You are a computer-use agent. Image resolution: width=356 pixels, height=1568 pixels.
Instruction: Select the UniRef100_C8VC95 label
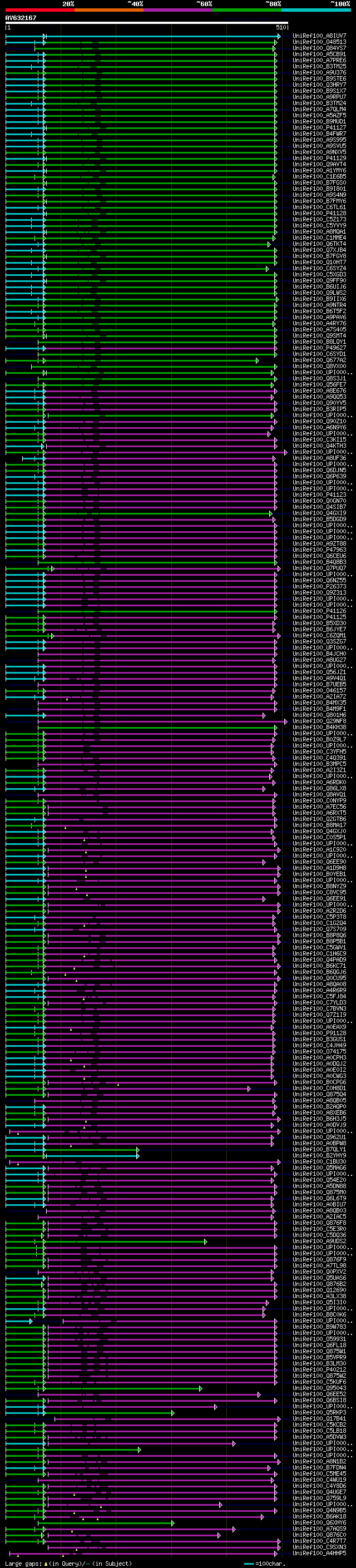319,892
